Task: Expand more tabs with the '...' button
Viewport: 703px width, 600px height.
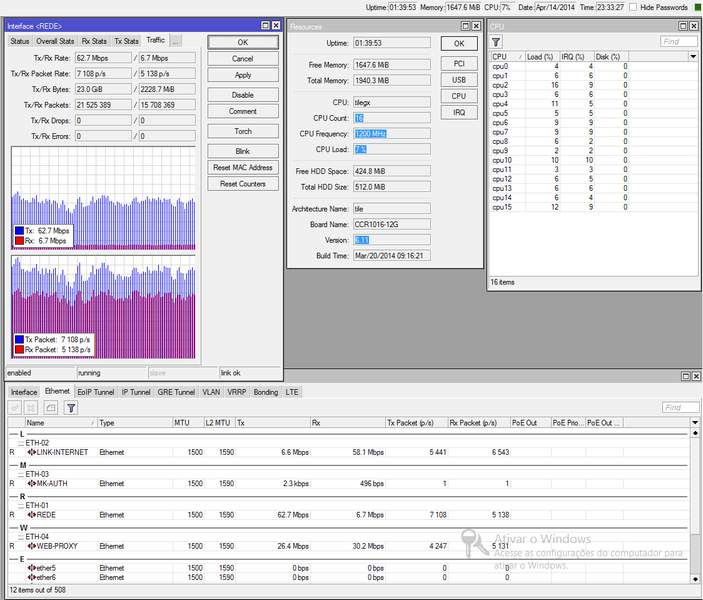Action: point(175,41)
